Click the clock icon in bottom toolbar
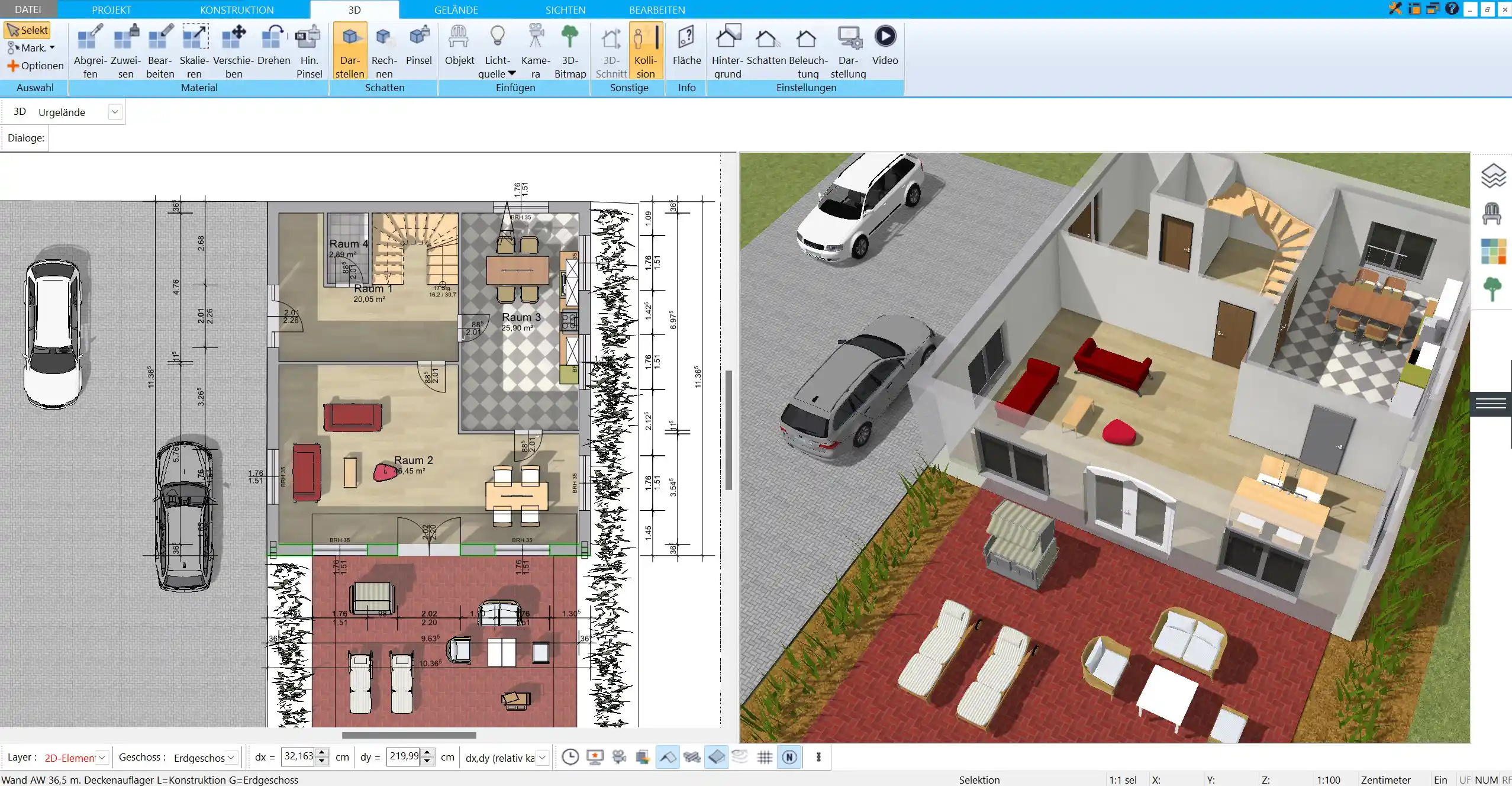The width and height of the screenshot is (1512, 786). (x=570, y=757)
